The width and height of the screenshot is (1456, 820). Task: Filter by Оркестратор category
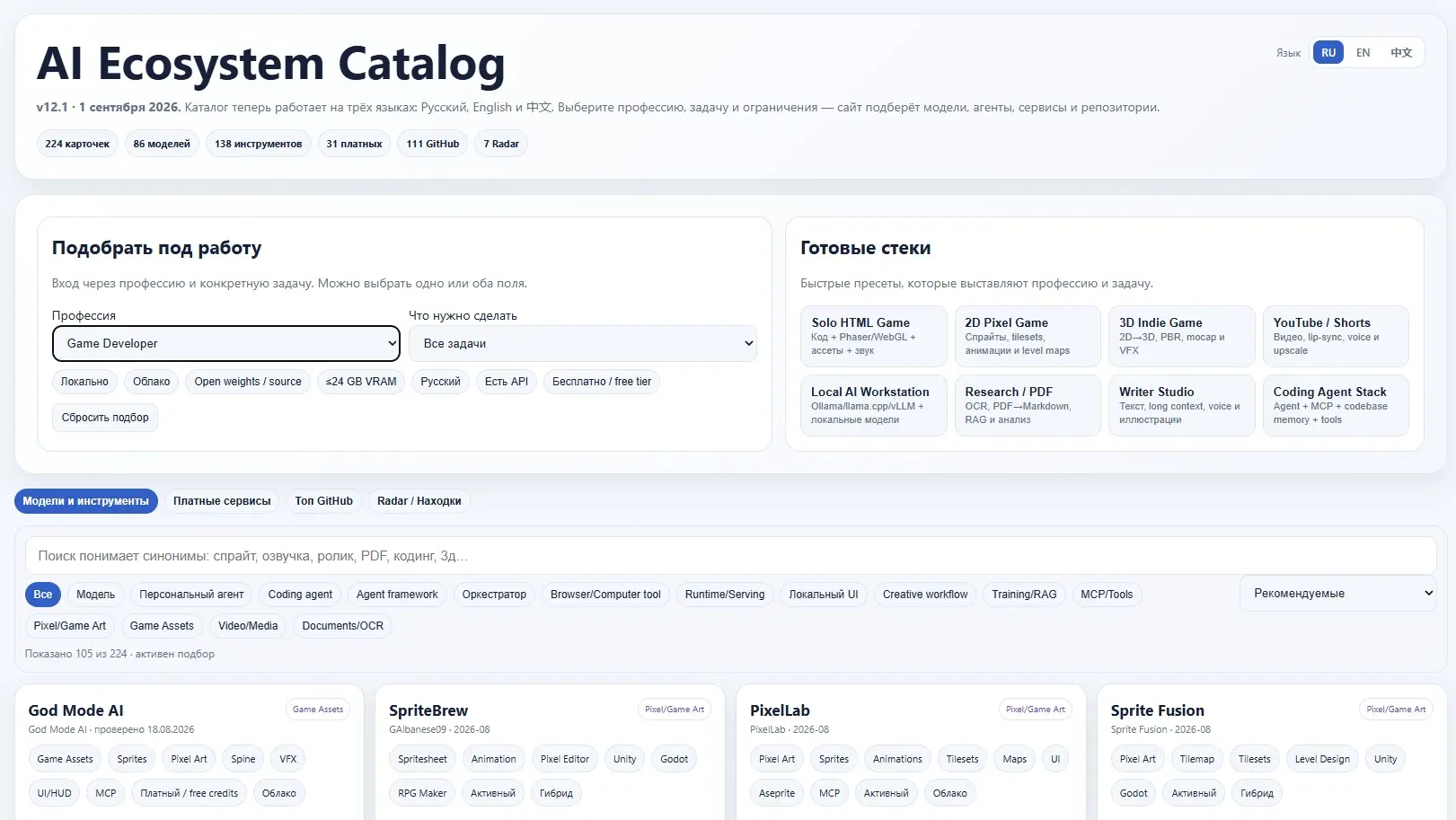(494, 595)
